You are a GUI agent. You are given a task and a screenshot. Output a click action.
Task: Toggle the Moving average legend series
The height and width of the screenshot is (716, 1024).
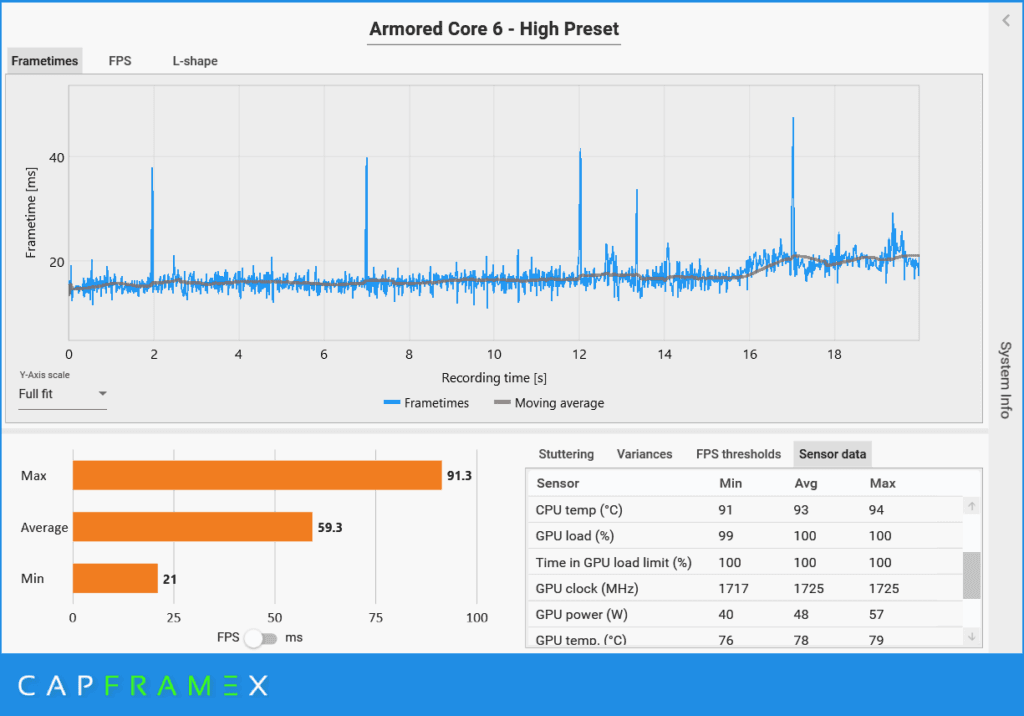point(549,403)
